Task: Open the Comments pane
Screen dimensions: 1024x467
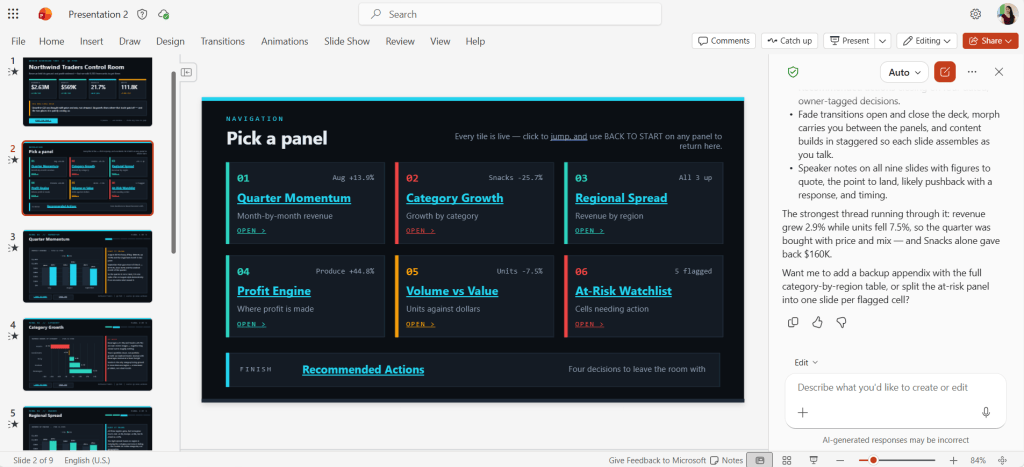Action: [724, 40]
